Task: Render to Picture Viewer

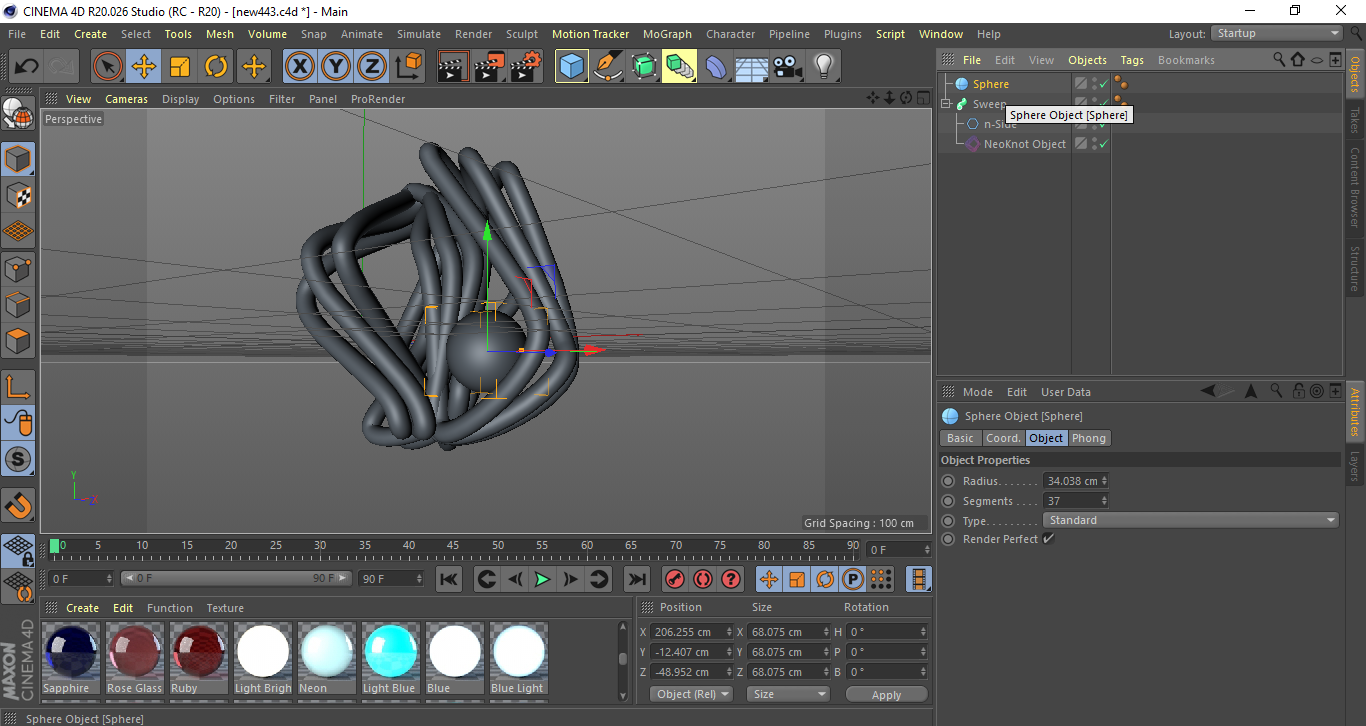Action: click(x=490, y=67)
